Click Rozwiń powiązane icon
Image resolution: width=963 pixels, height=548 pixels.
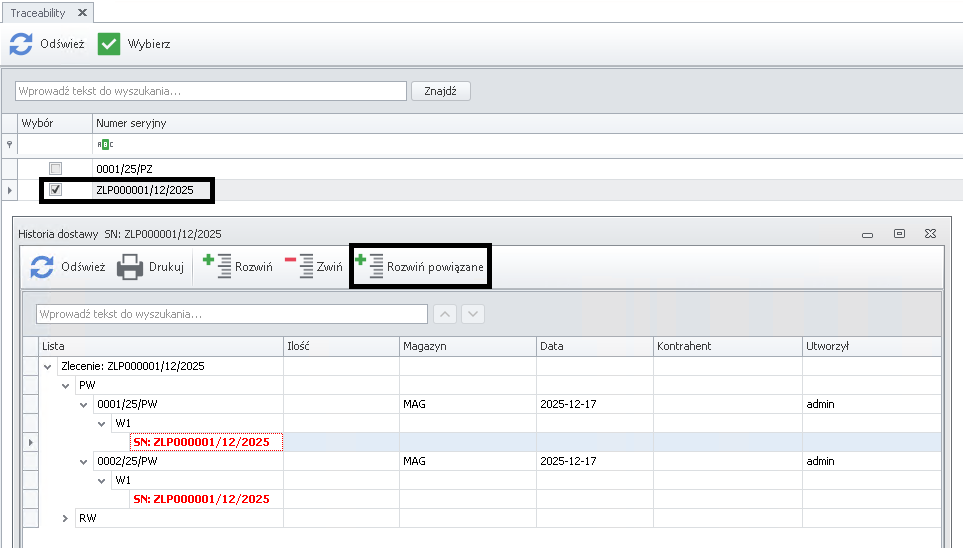[x=369, y=267]
